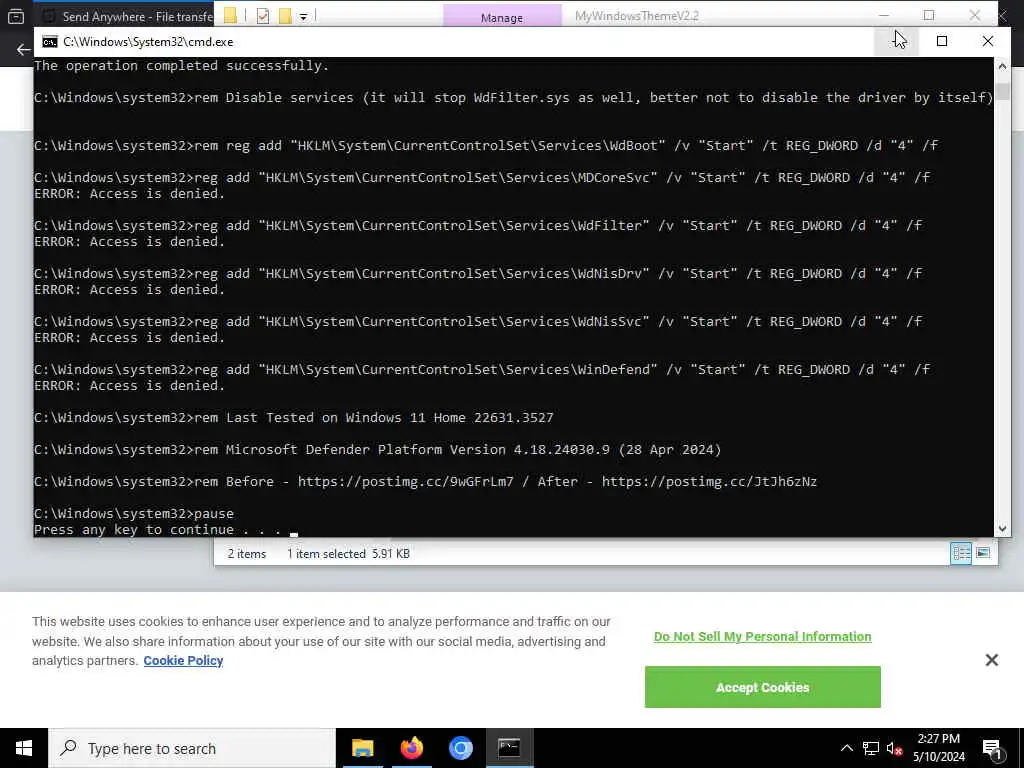Open the Windows Start menu

(24, 748)
